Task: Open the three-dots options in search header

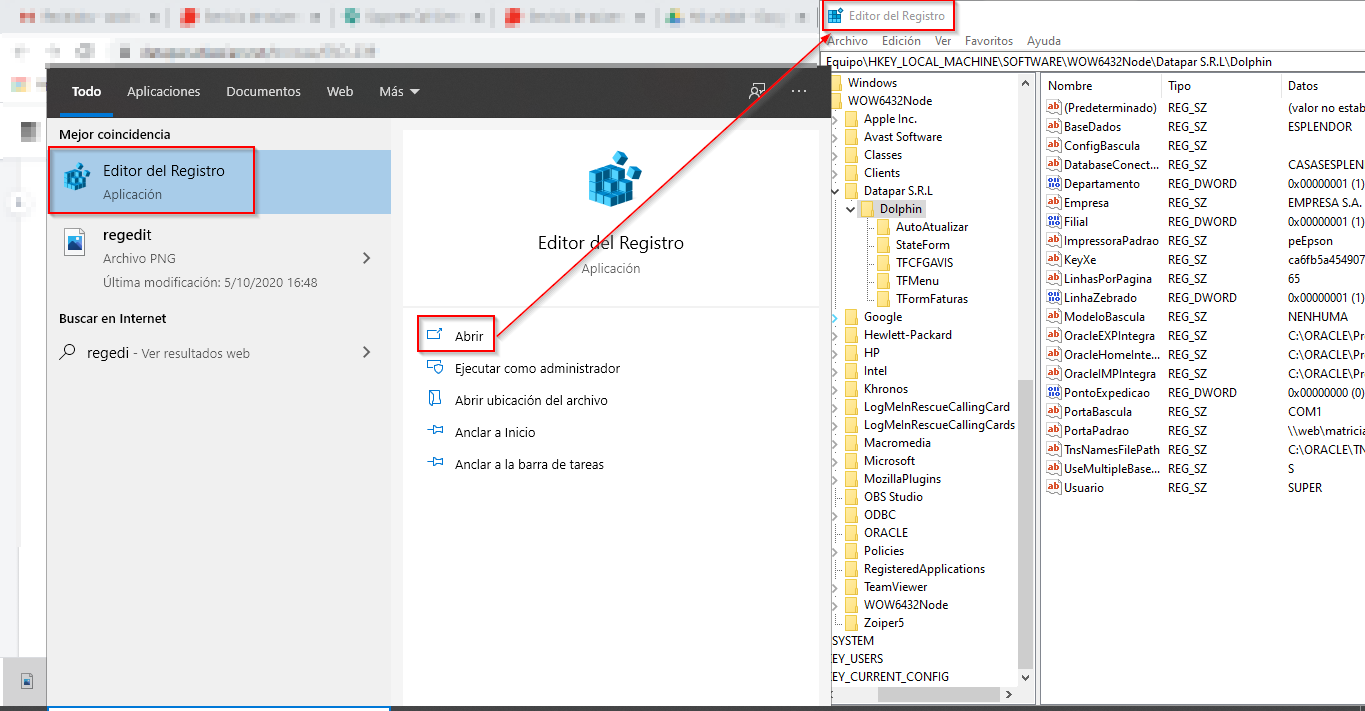Action: pyautogui.click(x=799, y=91)
